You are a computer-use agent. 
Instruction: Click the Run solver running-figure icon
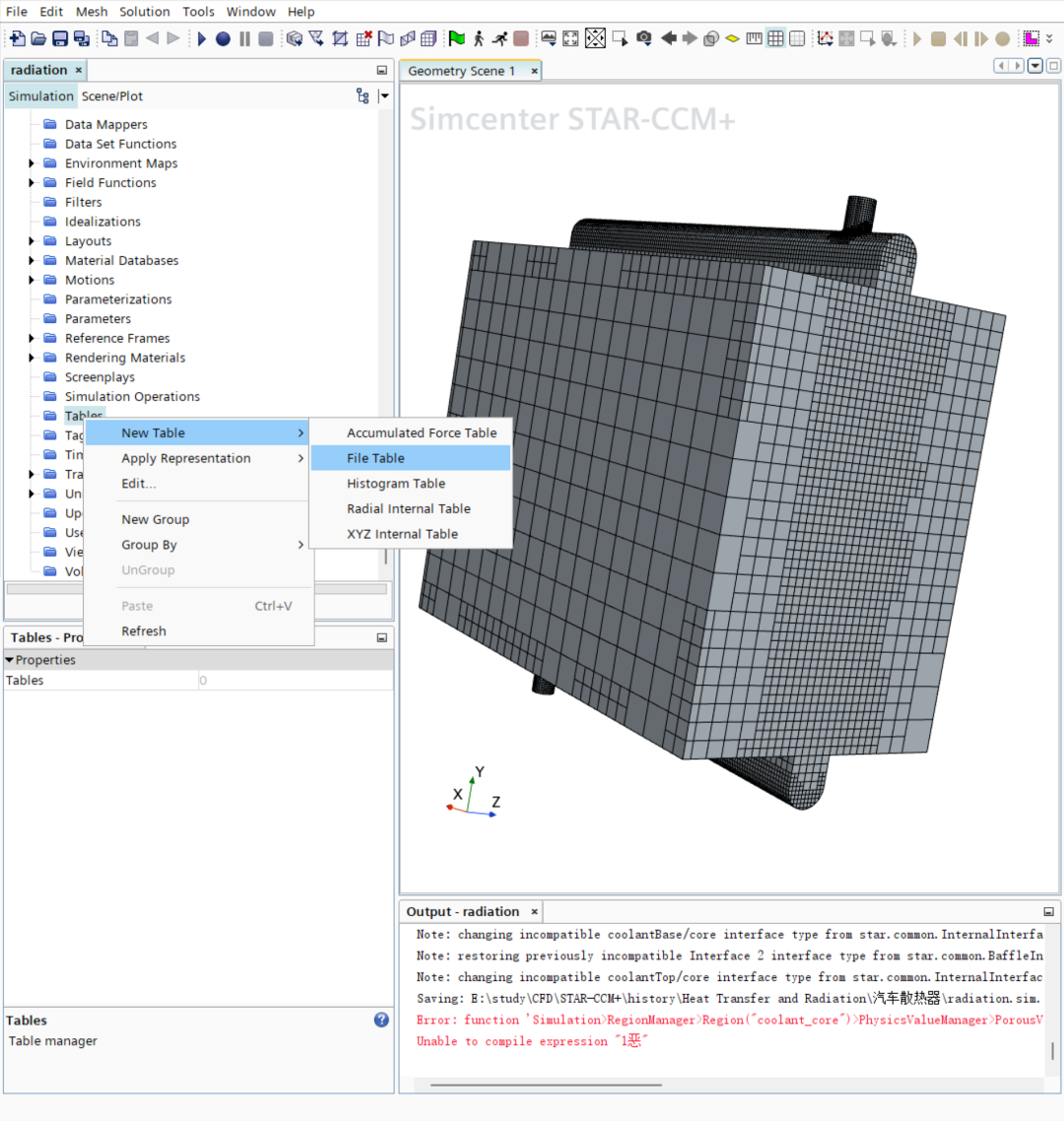pyautogui.click(x=499, y=38)
